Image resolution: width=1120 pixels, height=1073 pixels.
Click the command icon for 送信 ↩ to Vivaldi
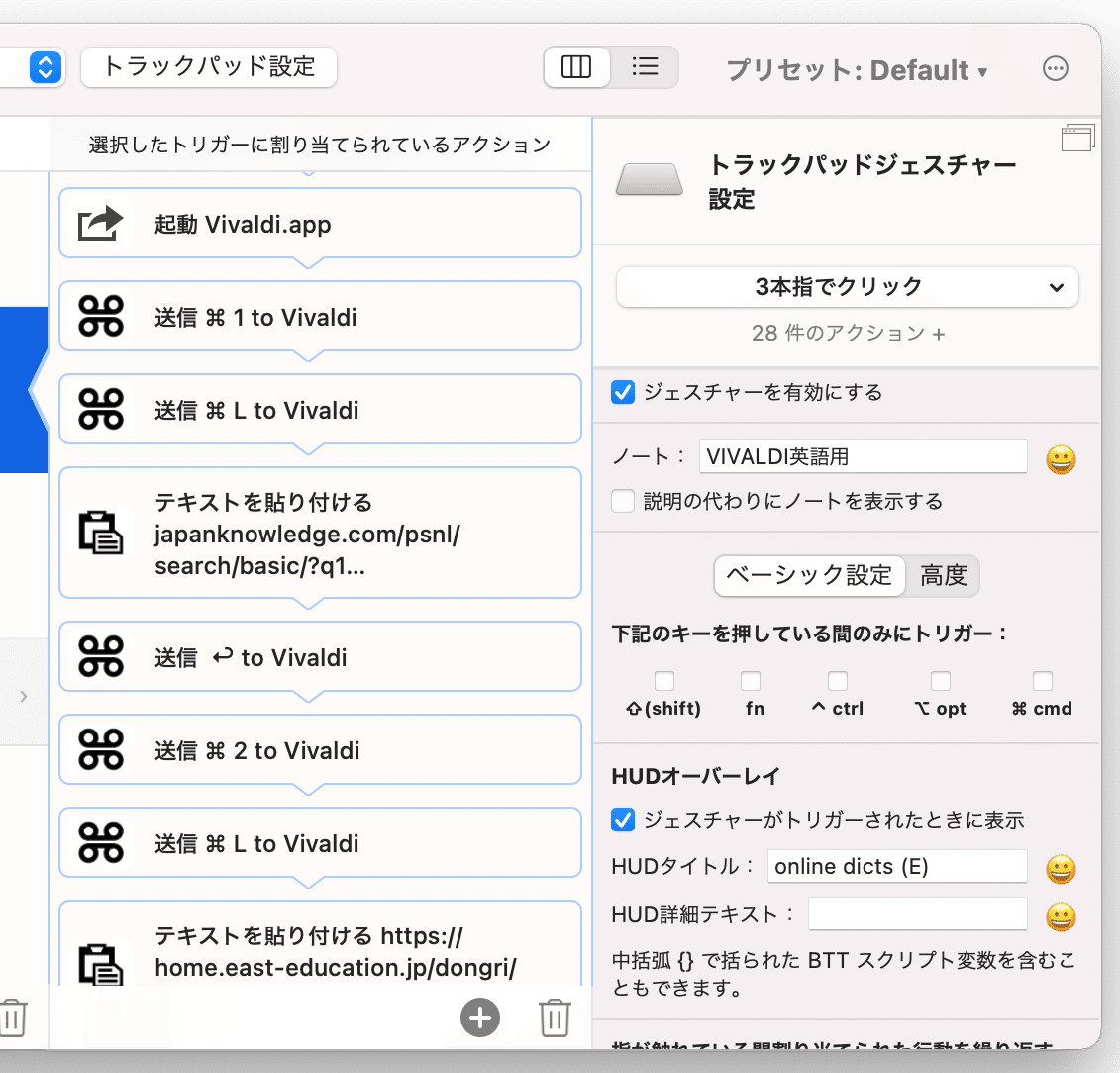point(101,657)
